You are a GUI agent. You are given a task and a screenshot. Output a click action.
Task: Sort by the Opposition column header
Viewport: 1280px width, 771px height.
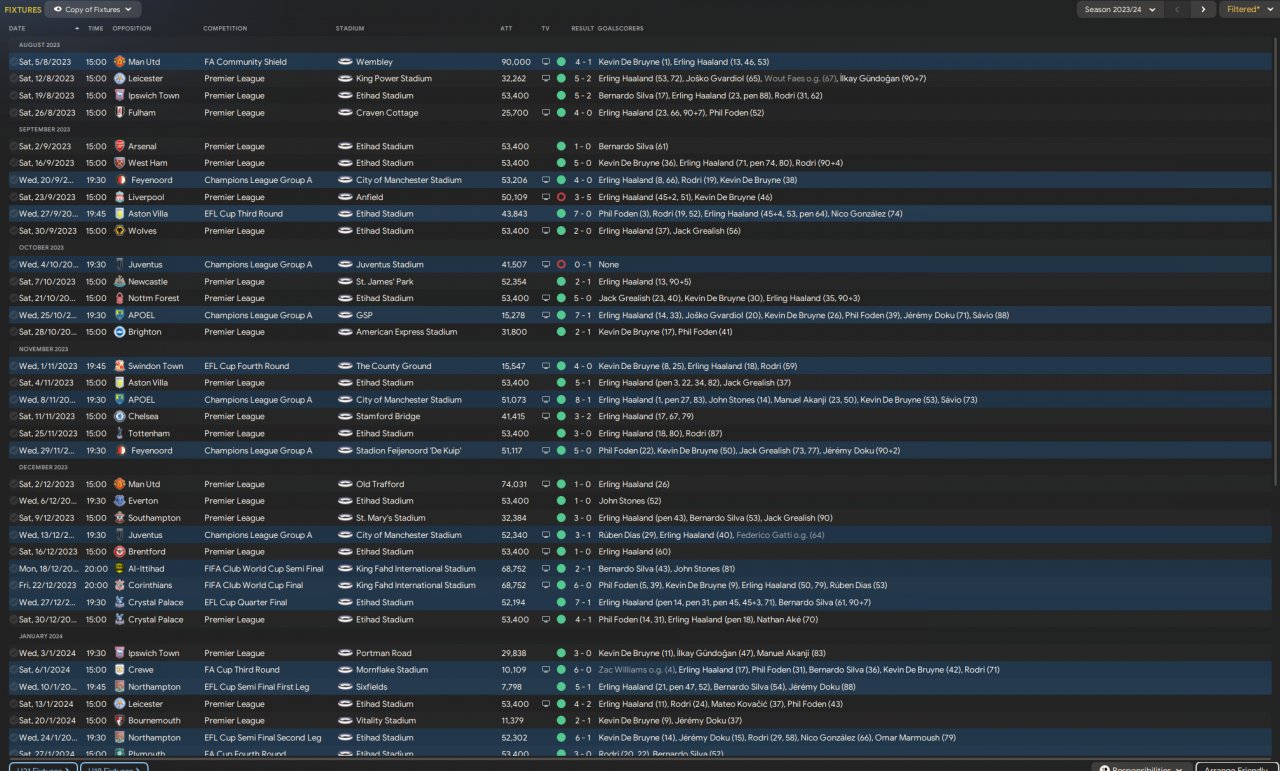tap(132, 28)
